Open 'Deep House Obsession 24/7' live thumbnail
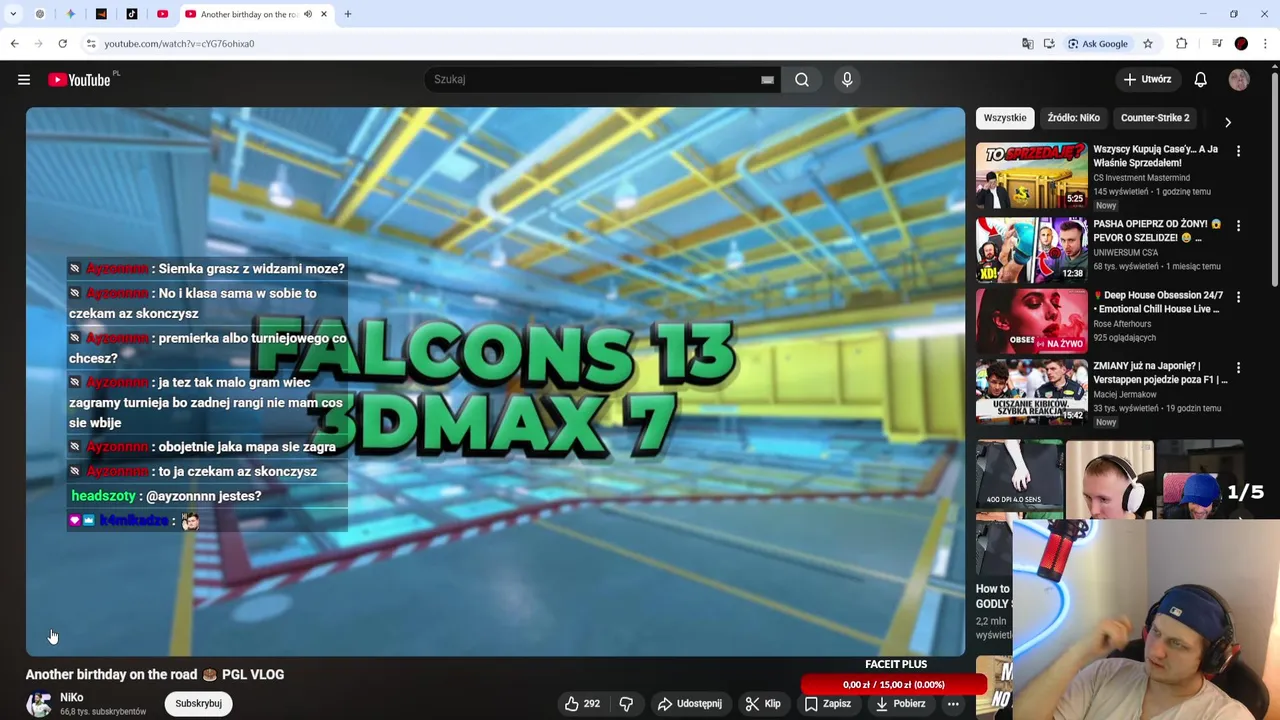The image size is (1280, 720). pyautogui.click(x=1031, y=321)
